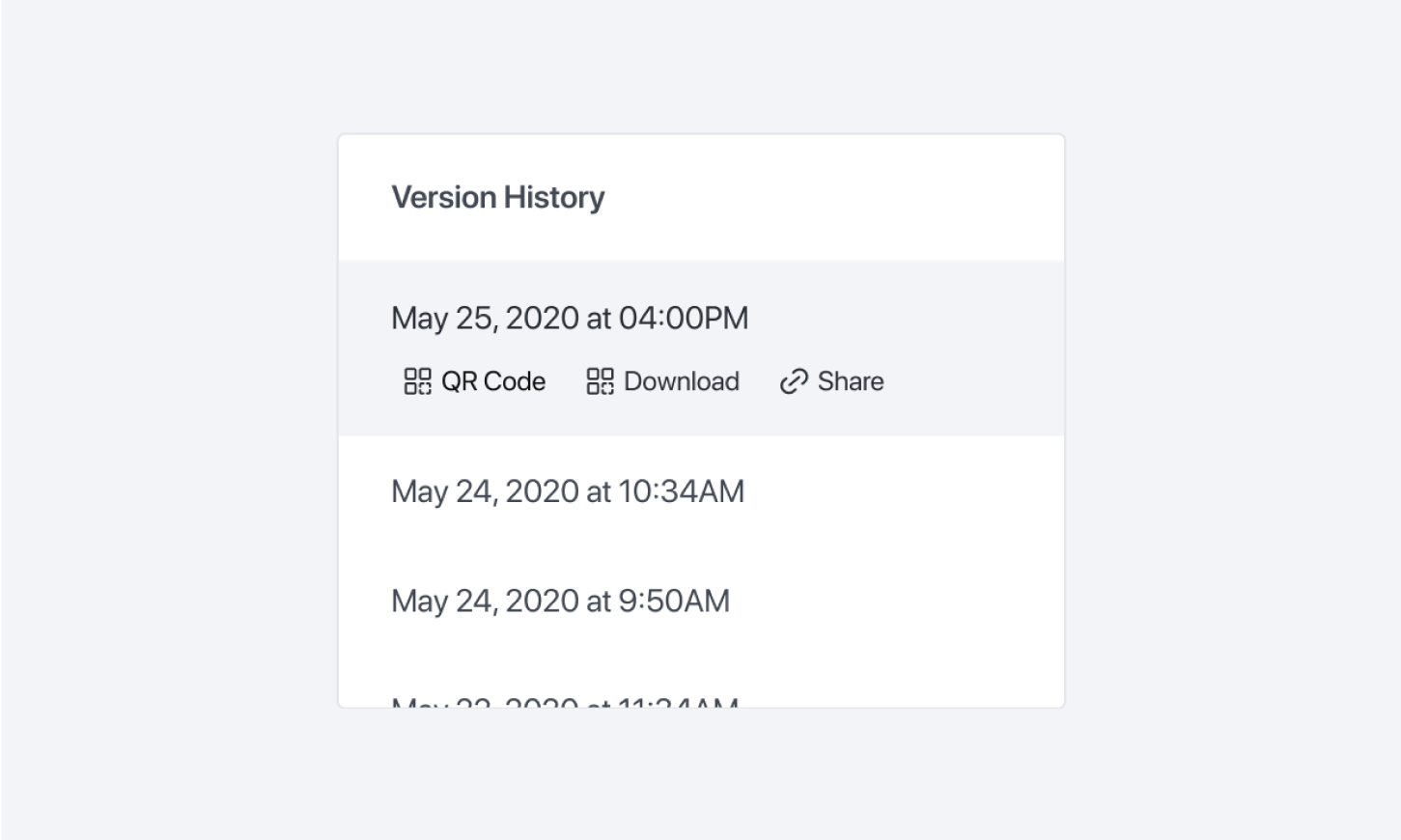Screen dimensions: 1401x840
Task: Click the 10:34AM time in the version list
Action: pyautogui.click(x=682, y=491)
